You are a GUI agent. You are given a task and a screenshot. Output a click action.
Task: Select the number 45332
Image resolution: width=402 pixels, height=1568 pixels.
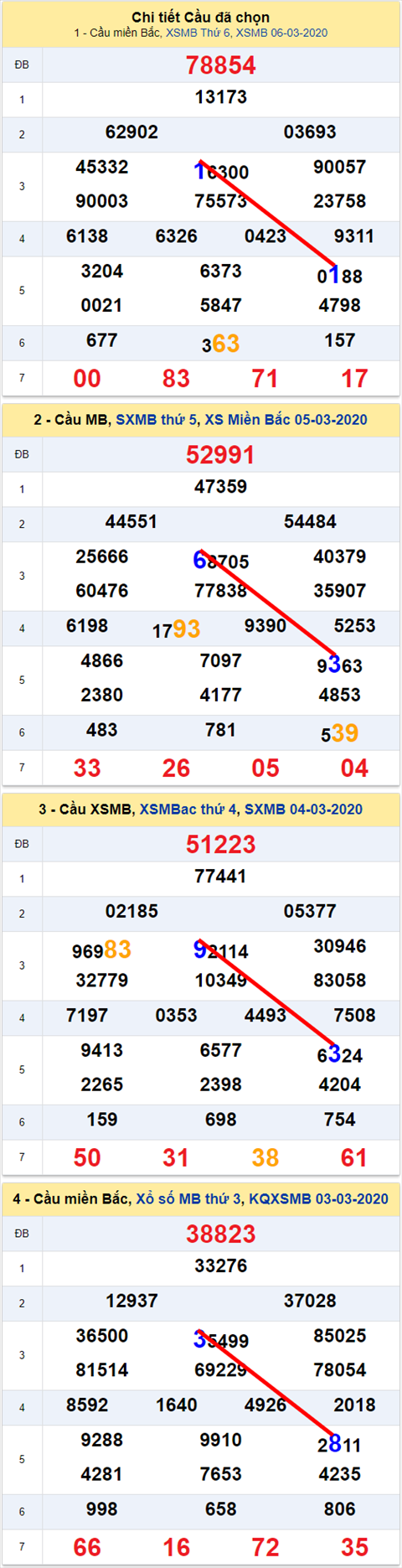102,167
